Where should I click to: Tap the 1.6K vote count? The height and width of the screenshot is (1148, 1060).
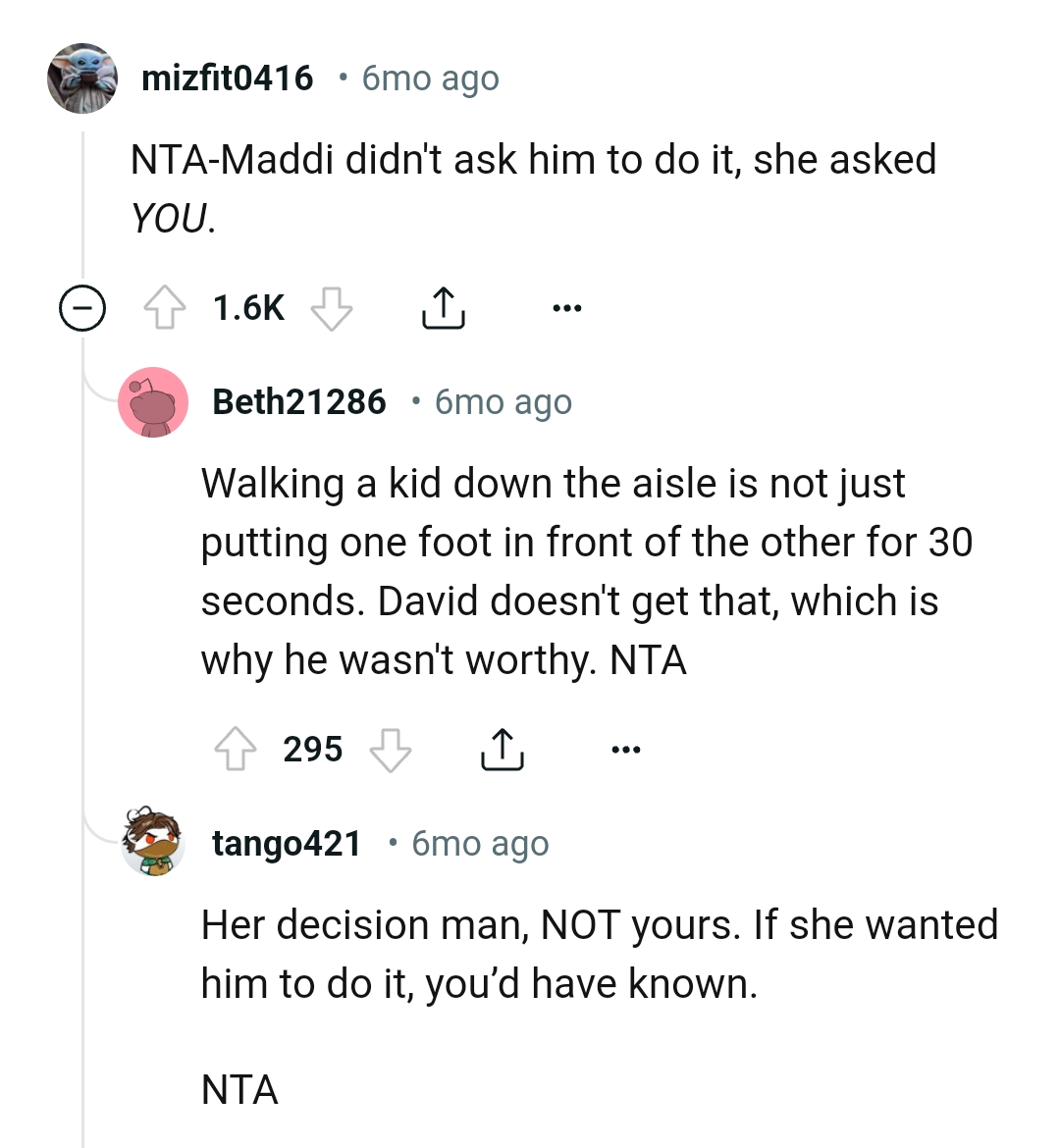coord(248,308)
